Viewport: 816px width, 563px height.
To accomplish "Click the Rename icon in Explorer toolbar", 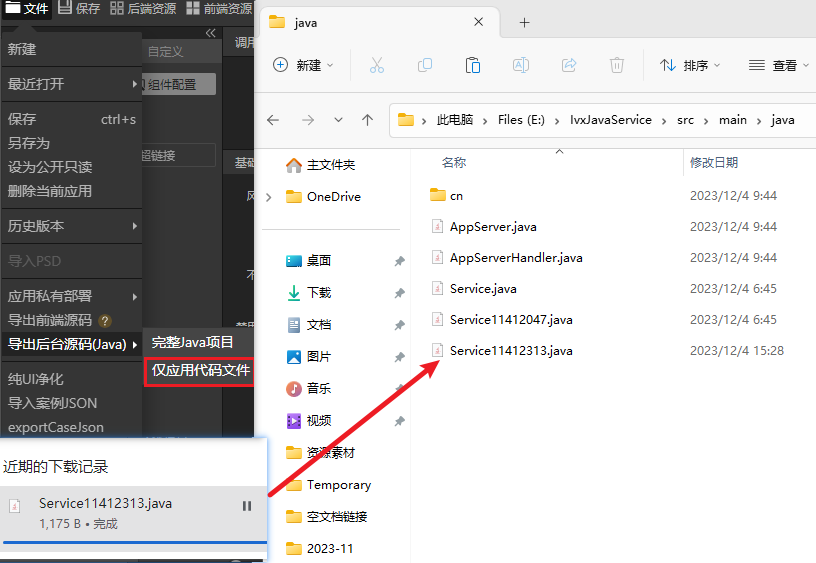I will click(521, 65).
